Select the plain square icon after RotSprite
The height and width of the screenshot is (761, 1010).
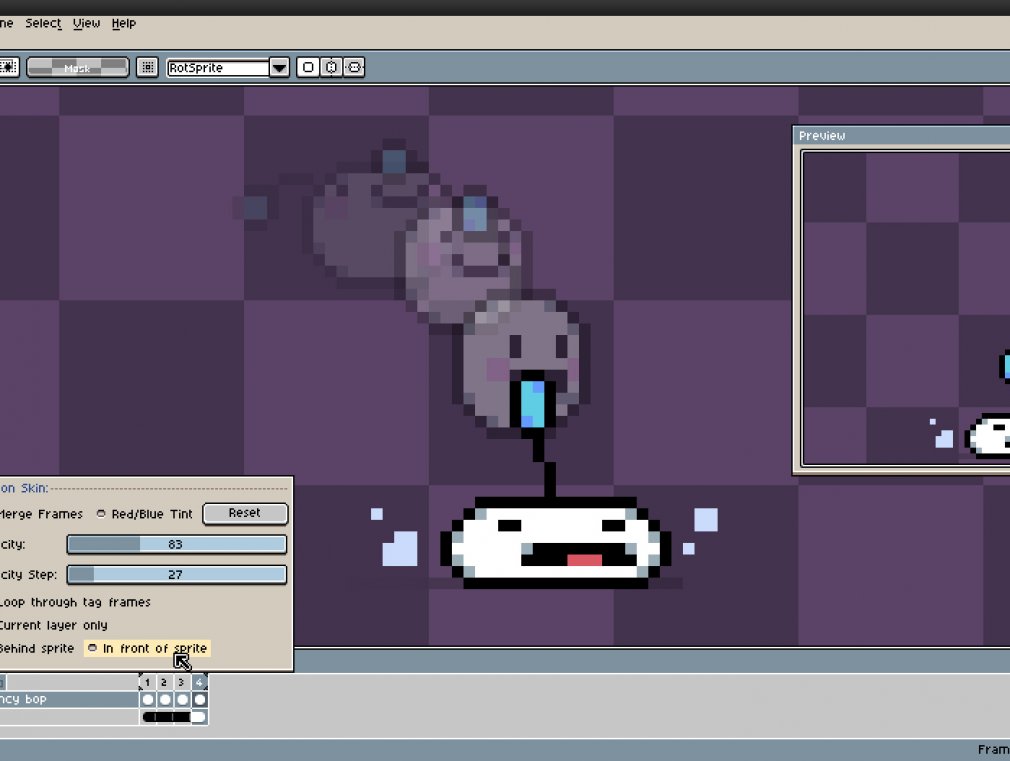[x=308, y=67]
